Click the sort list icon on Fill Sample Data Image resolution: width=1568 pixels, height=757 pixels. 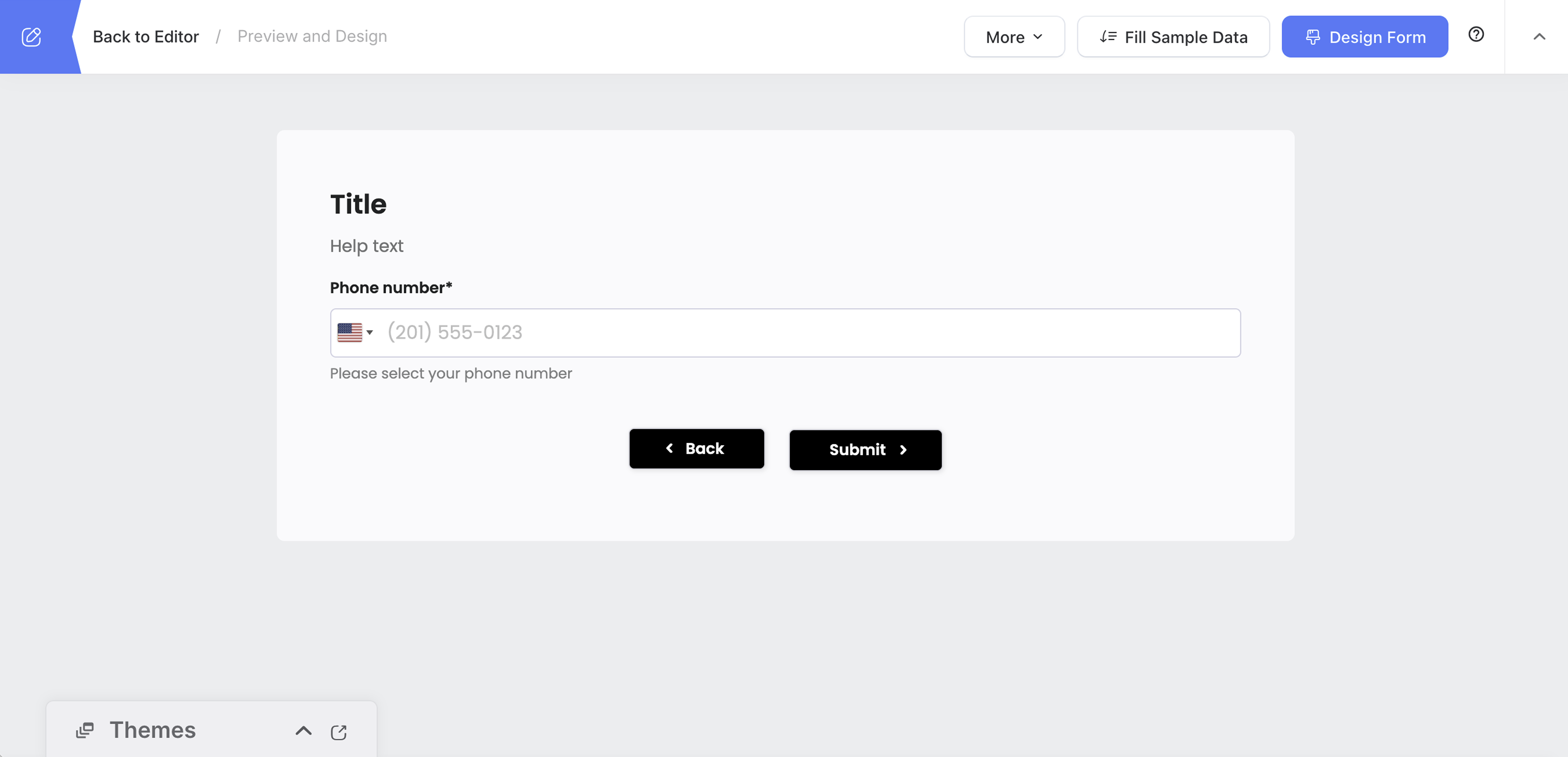(x=1108, y=36)
